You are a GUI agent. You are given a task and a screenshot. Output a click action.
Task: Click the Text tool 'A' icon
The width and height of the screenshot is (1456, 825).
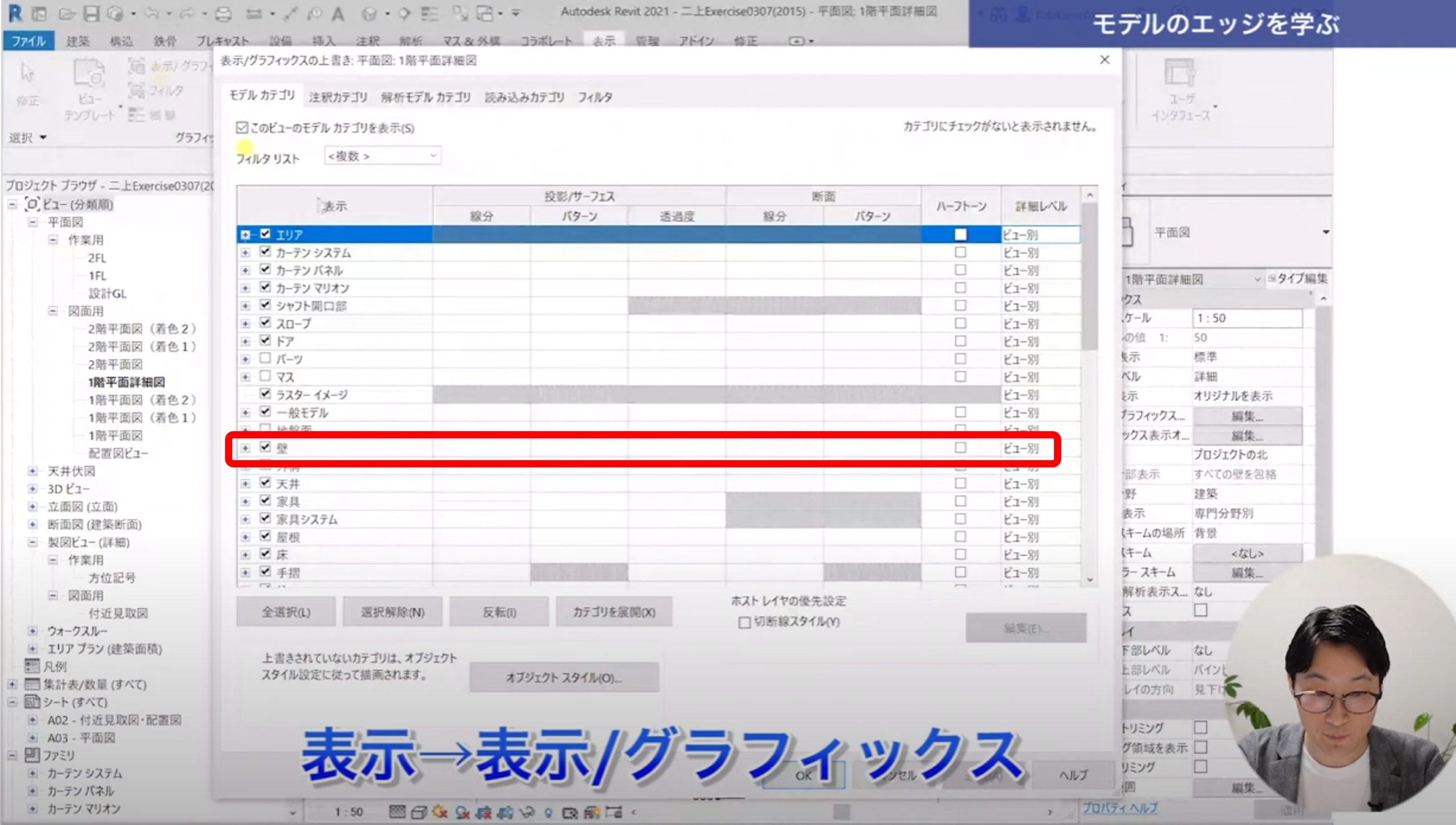pyautogui.click(x=338, y=14)
